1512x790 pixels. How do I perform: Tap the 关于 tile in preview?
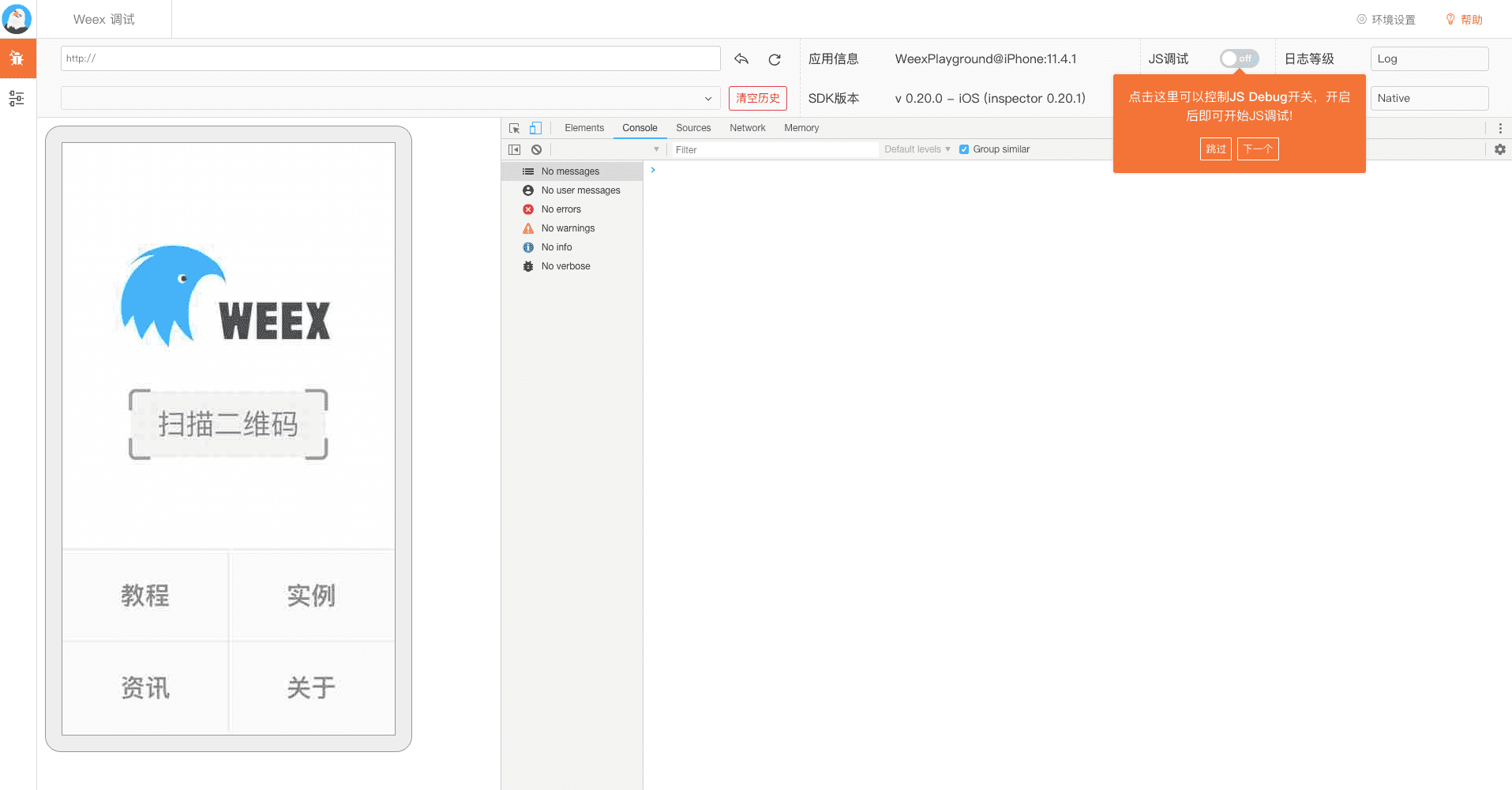pos(312,688)
